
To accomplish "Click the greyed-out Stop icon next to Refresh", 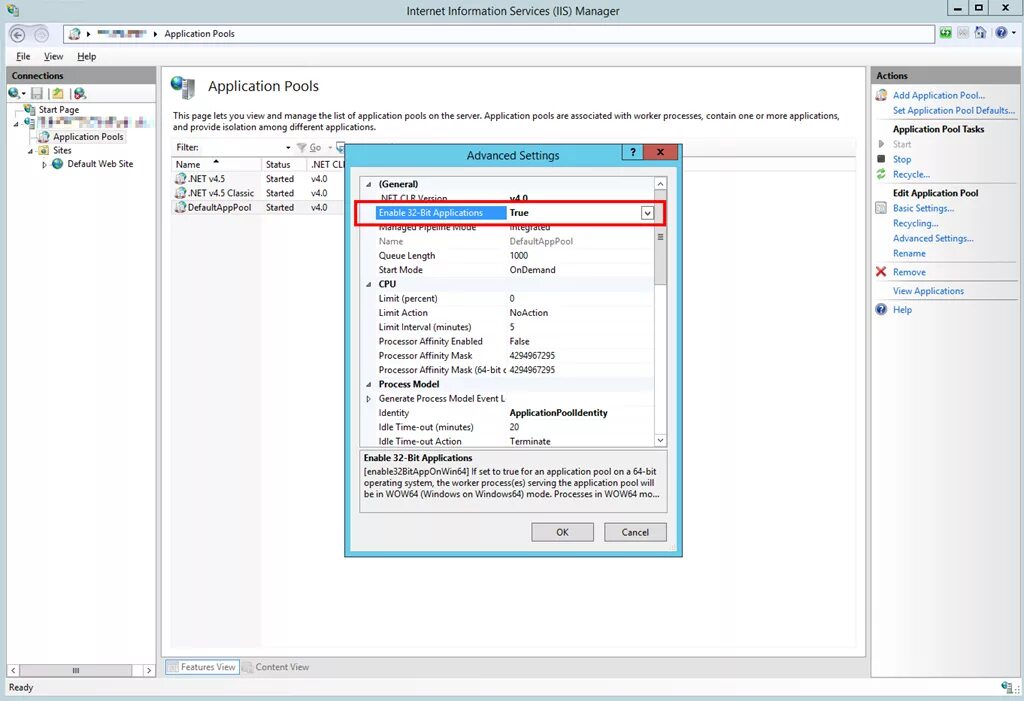I will tap(963, 33).
